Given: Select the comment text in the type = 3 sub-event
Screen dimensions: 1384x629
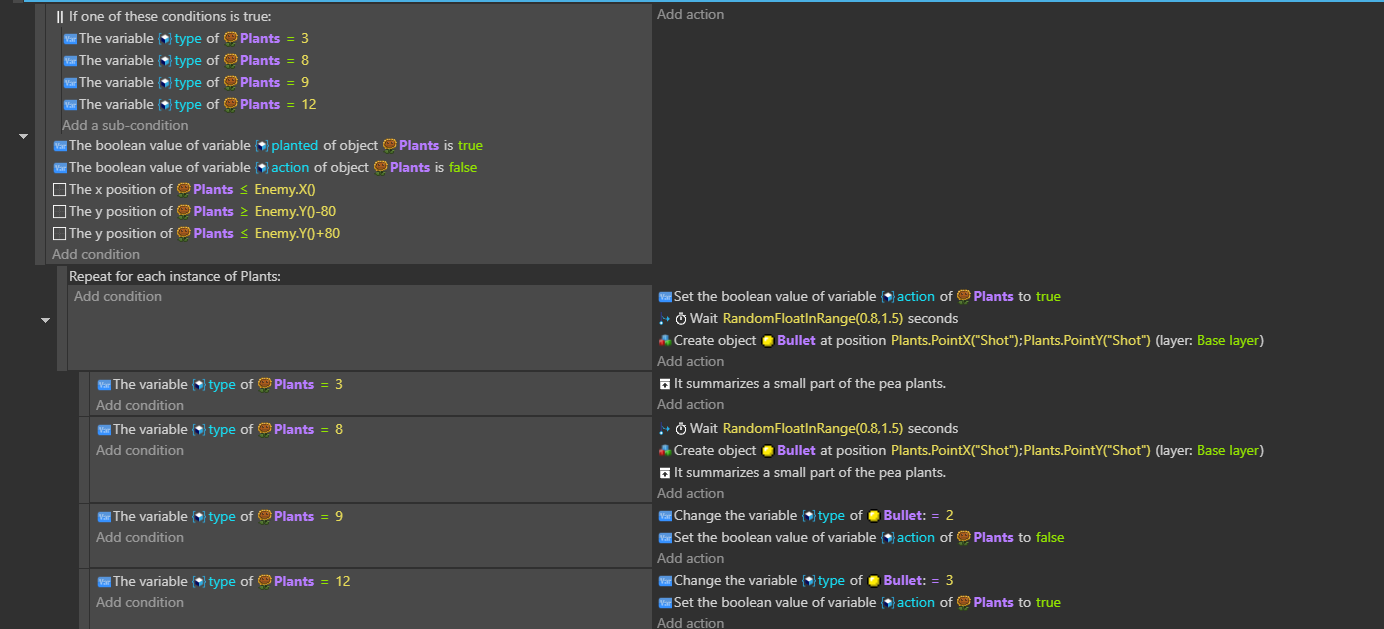Looking at the screenshot, I should (x=810, y=384).
